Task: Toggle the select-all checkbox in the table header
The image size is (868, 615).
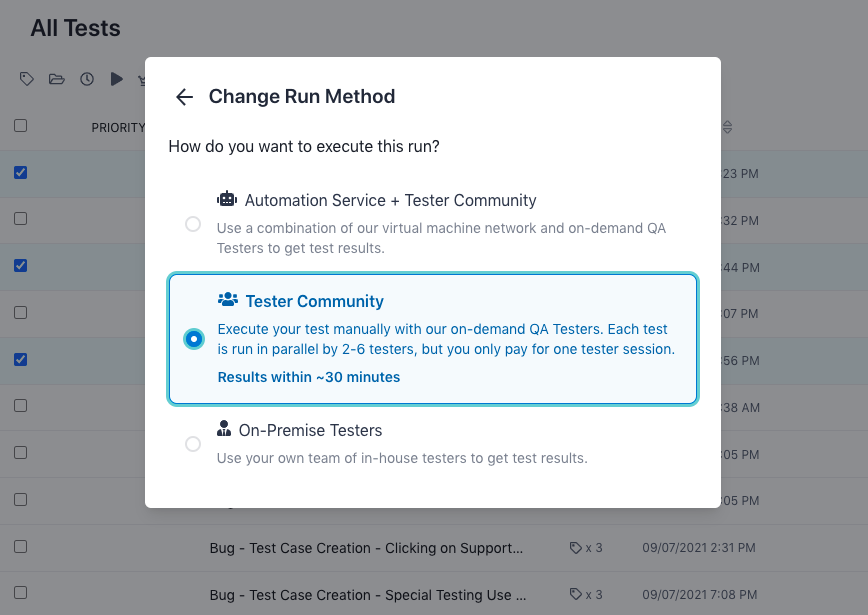Action: [21, 126]
